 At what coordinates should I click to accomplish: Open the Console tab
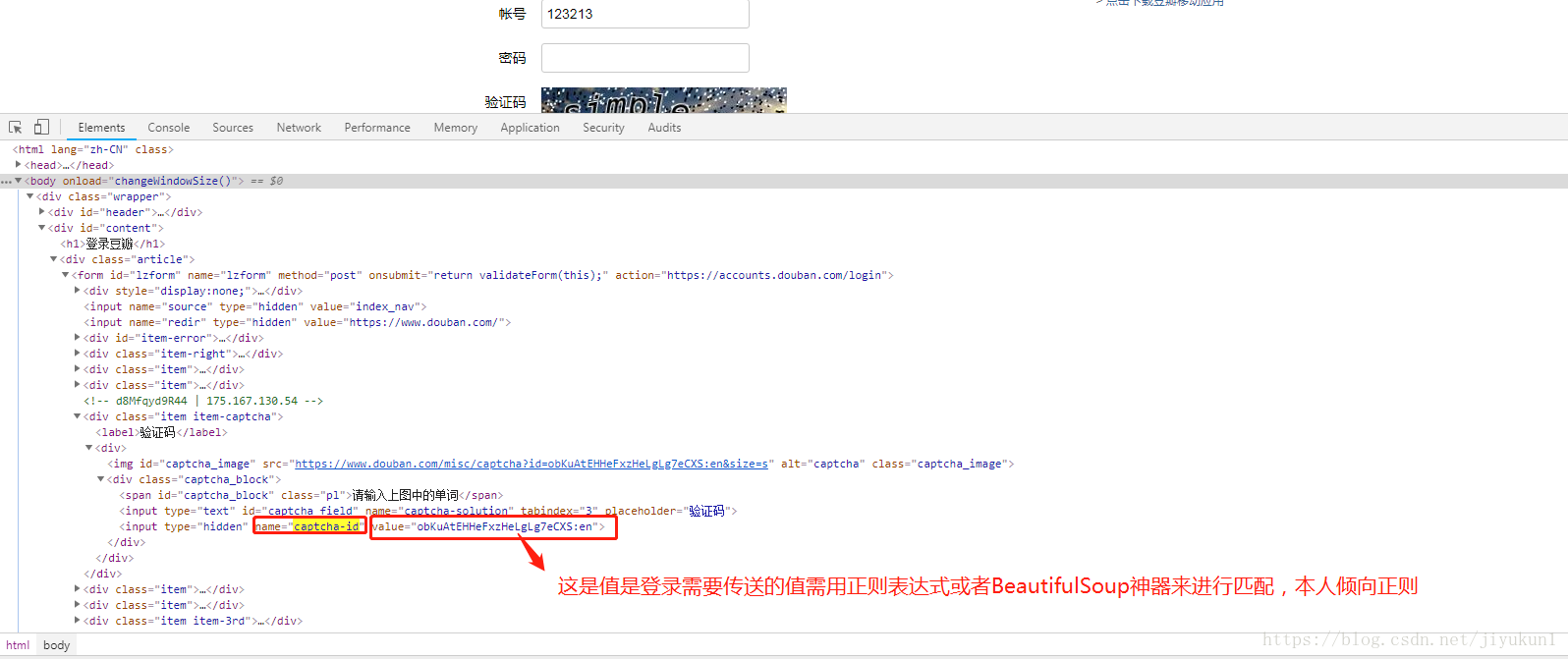click(169, 128)
